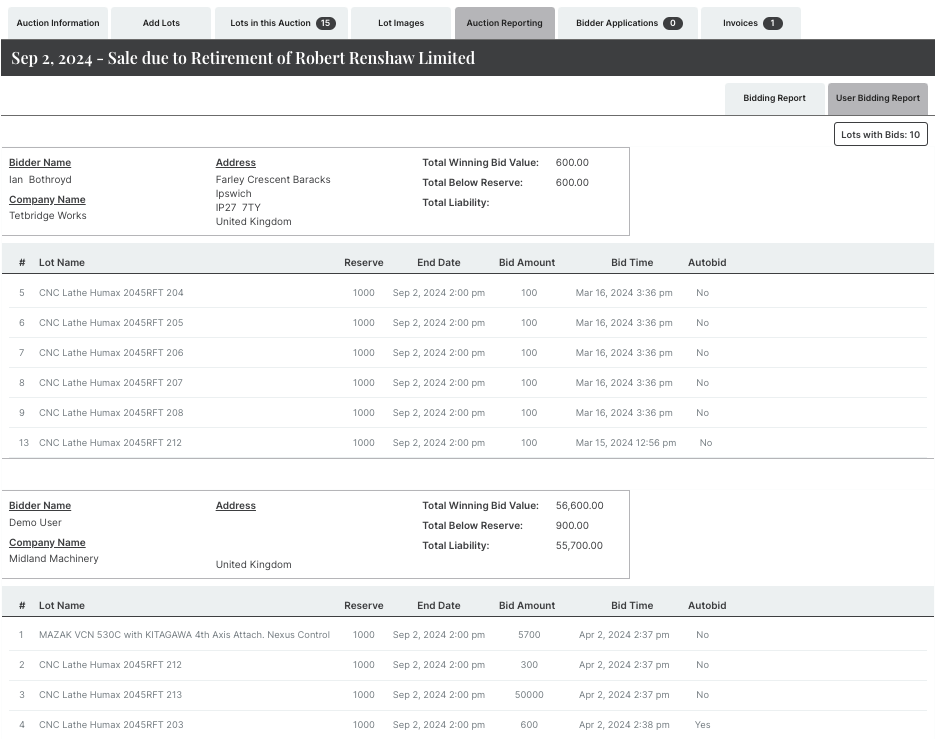Screen dimensions: 935x739
Task: Switch to the Bidding Report view
Action: (774, 98)
